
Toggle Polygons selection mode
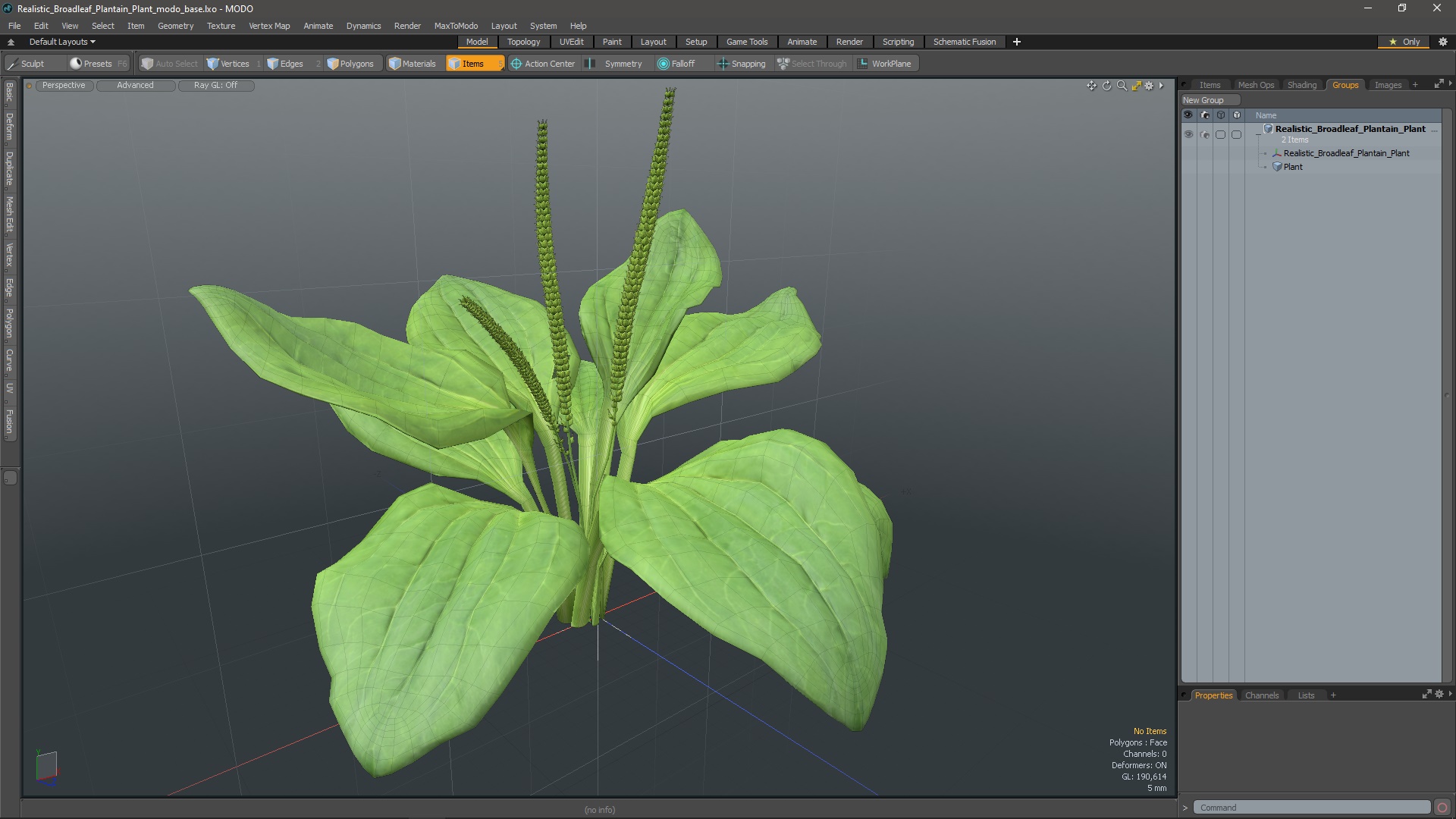(350, 63)
